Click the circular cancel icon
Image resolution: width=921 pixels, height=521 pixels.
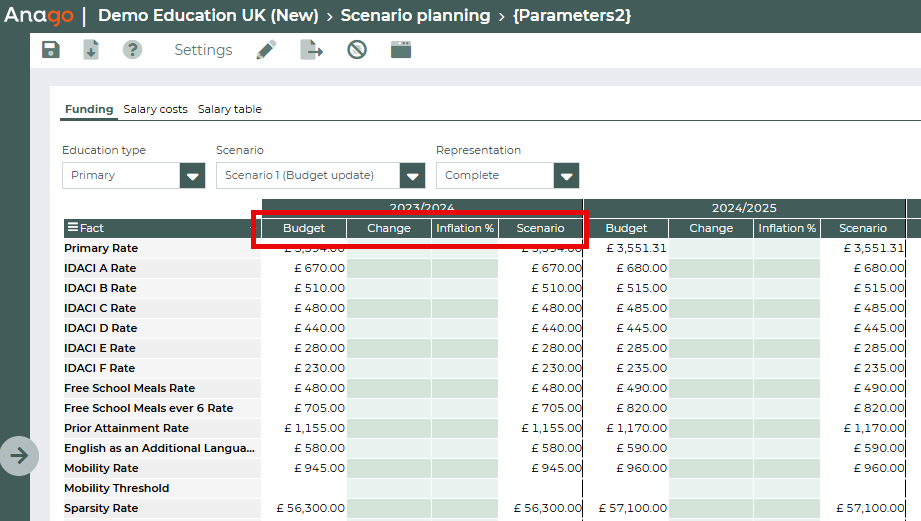[357, 50]
